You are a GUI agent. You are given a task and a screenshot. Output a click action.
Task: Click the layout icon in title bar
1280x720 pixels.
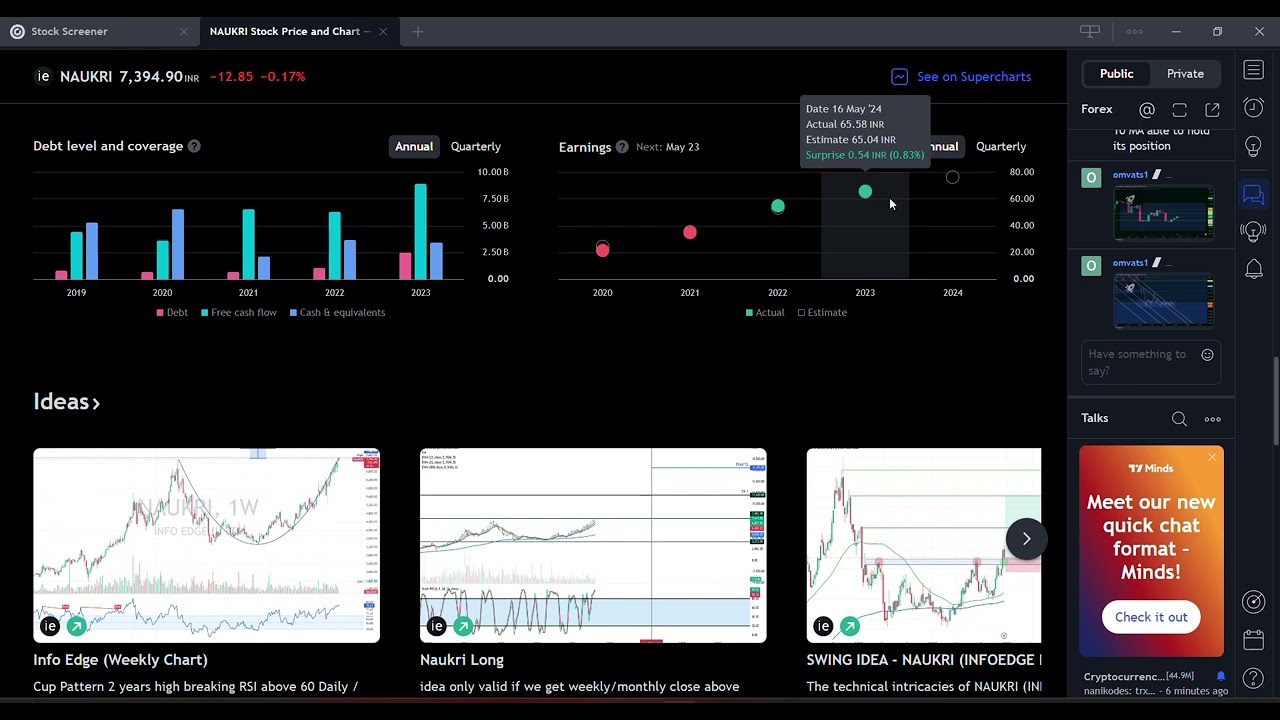pyautogui.click(x=1090, y=31)
